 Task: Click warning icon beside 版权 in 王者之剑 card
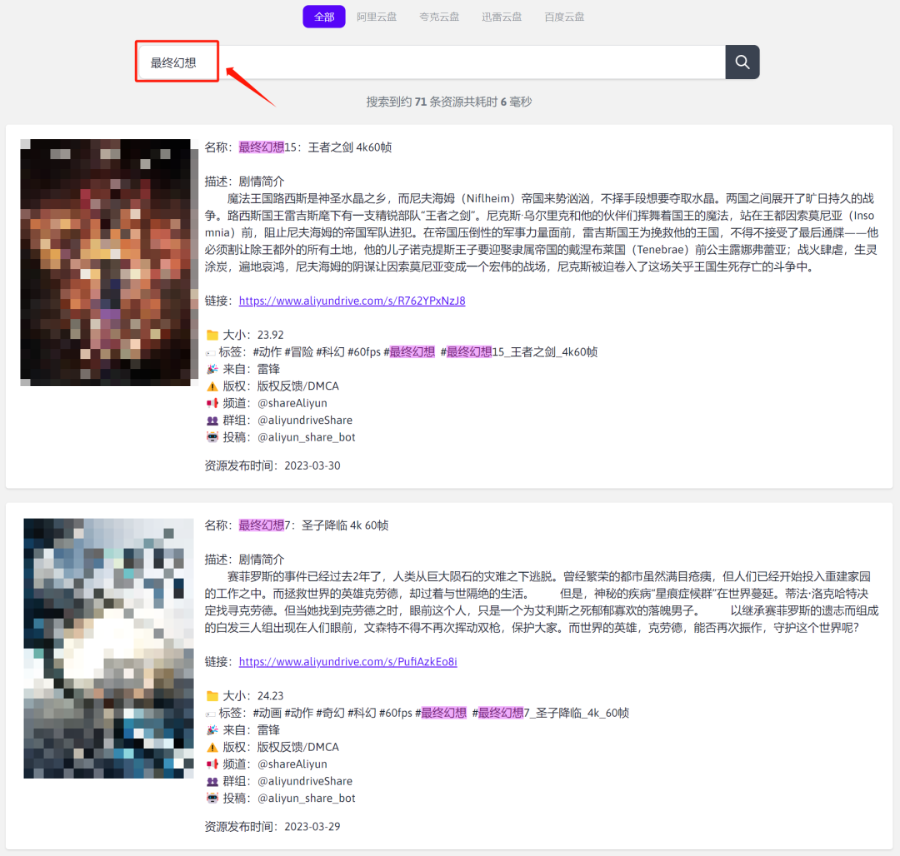click(x=212, y=386)
